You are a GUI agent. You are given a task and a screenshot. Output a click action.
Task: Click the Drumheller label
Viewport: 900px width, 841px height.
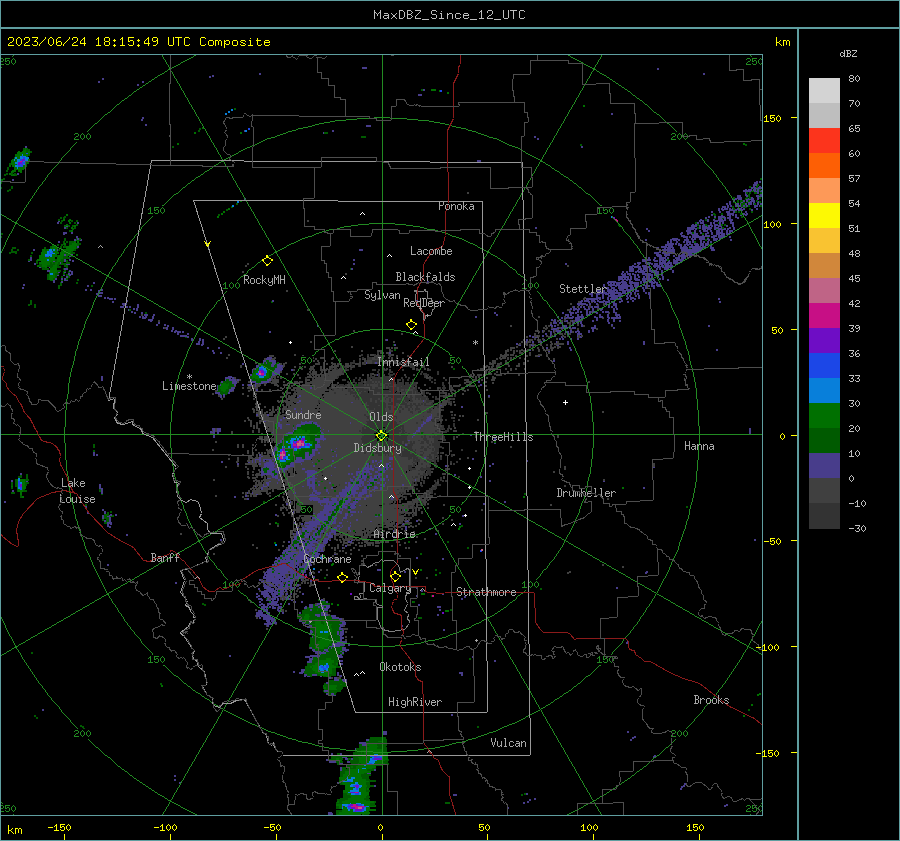point(586,493)
